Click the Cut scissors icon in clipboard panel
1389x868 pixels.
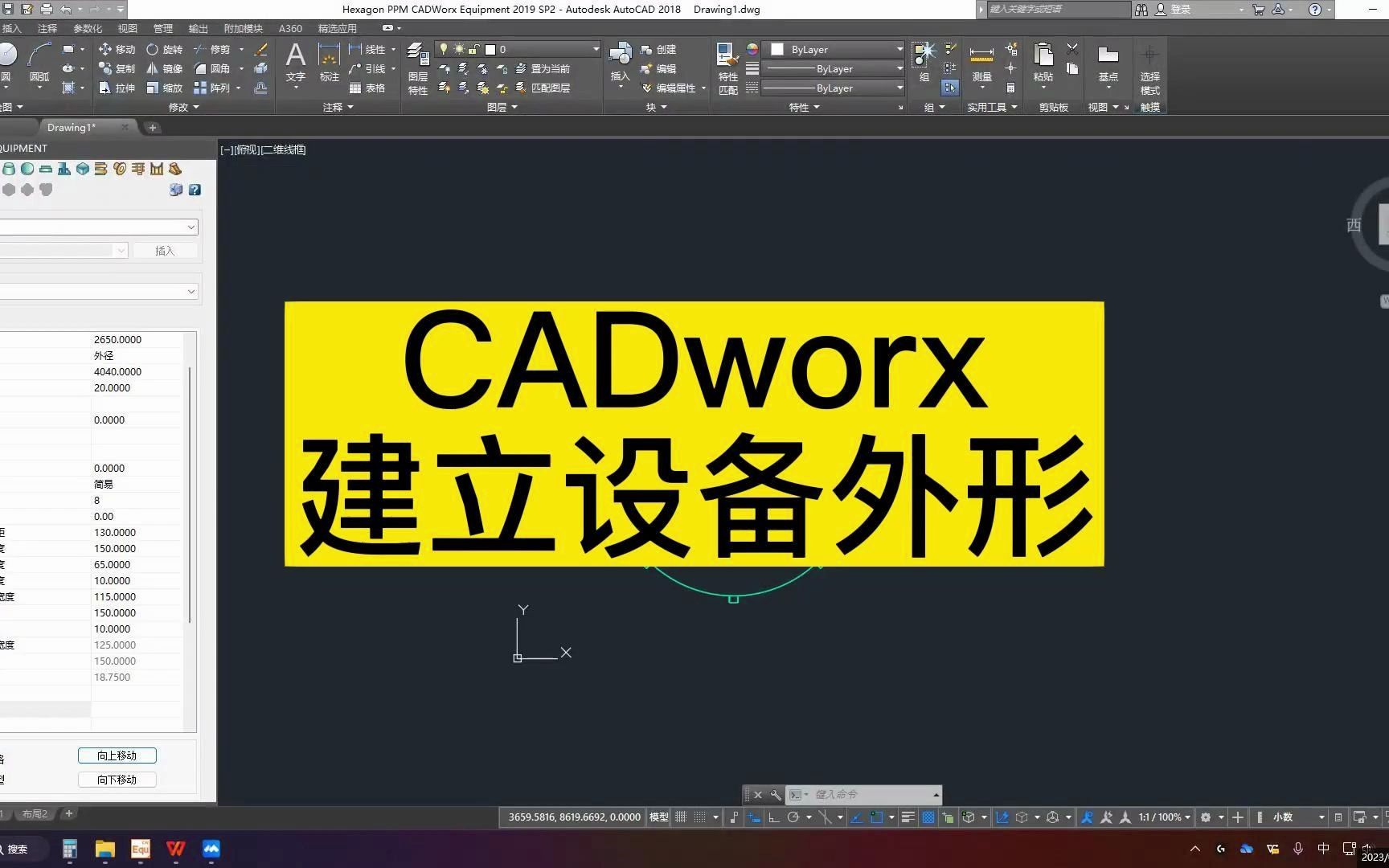click(x=1072, y=49)
